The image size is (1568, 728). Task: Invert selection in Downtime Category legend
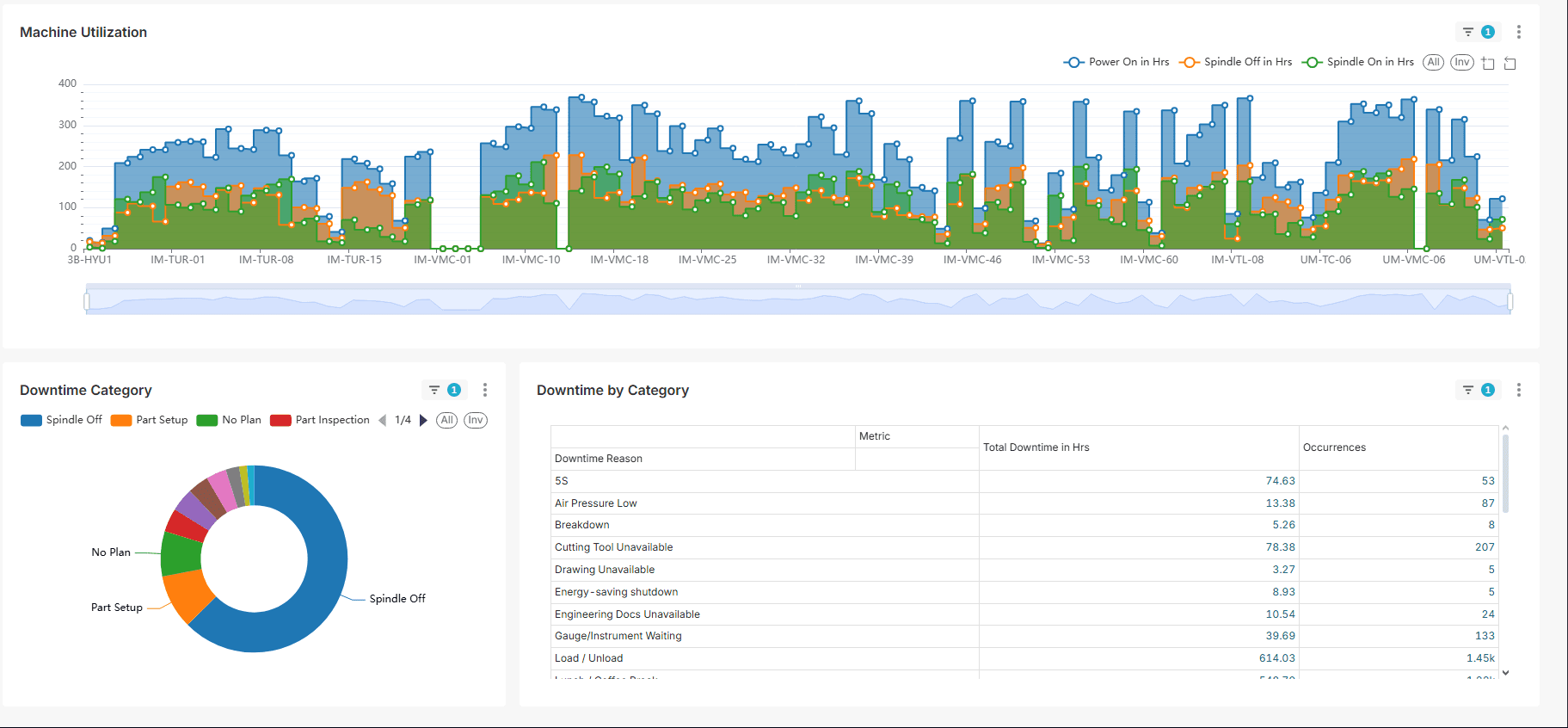tap(476, 420)
